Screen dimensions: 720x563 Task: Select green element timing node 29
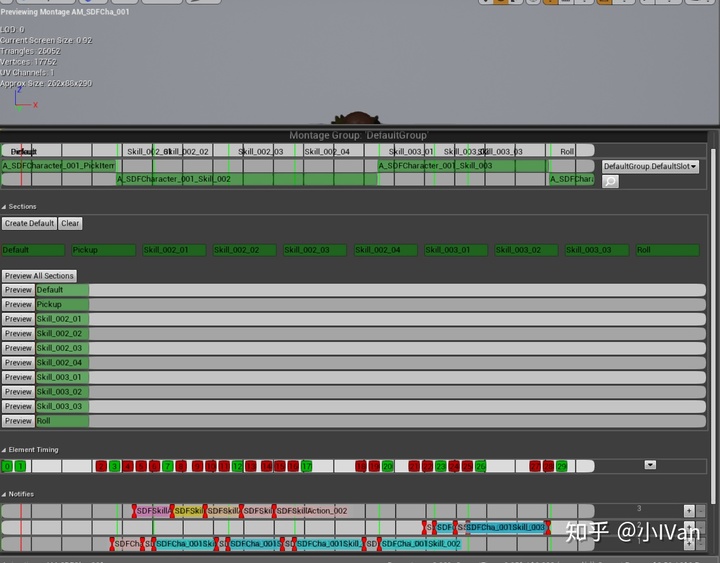(x=561, y=467)
